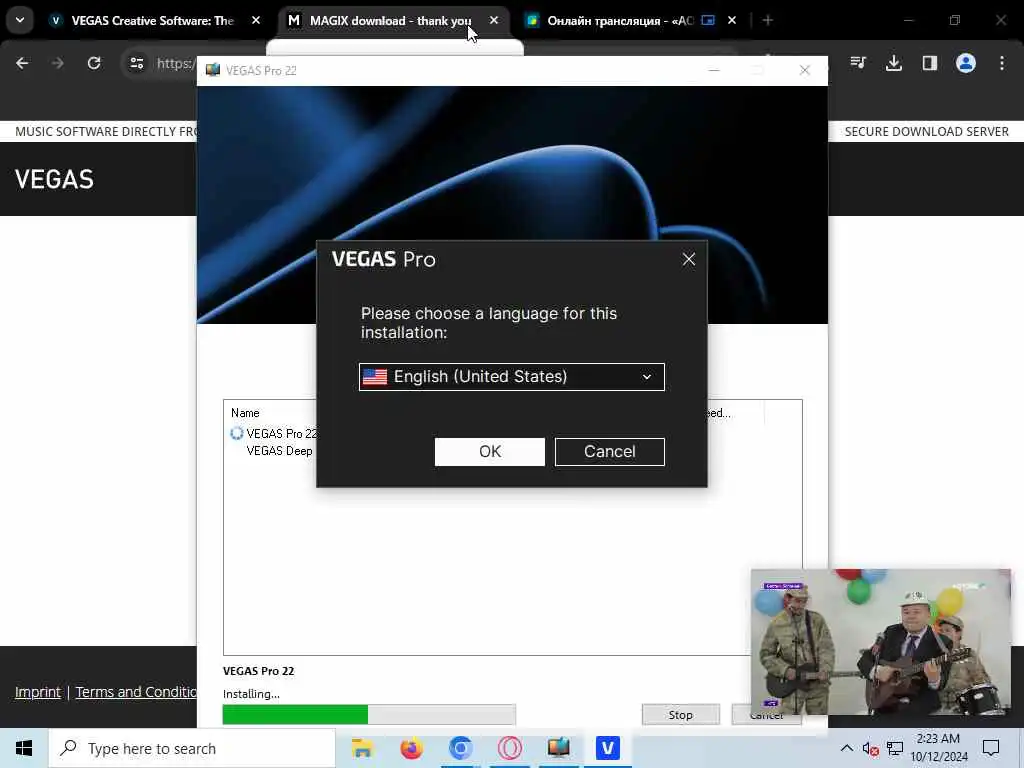The width and height of the screenshot is (1024, 768).
Task: Open the Terms and Conditions link
Action: coord(136,692)
